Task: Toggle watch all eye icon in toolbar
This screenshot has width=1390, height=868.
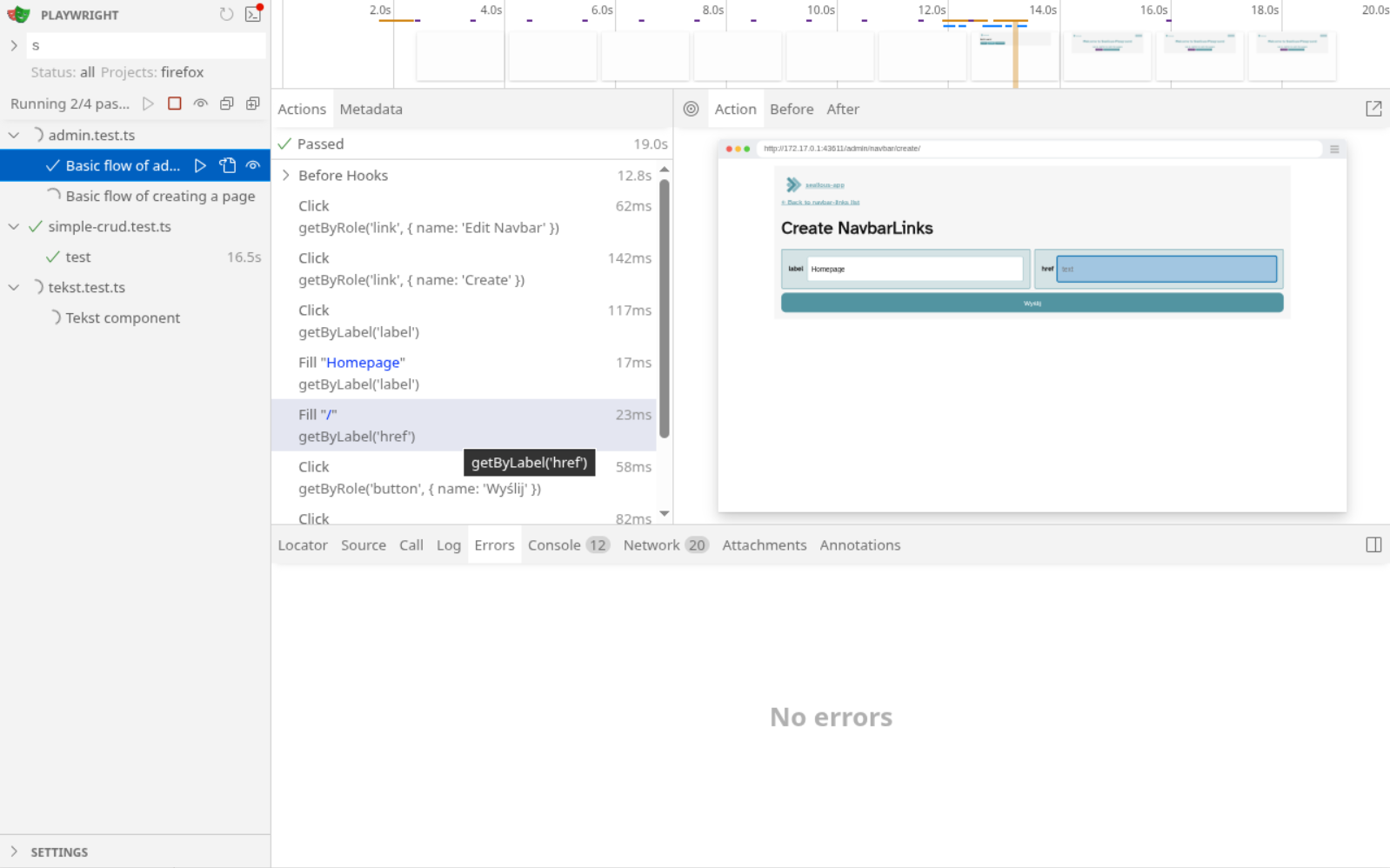Action: click(200, 103)
